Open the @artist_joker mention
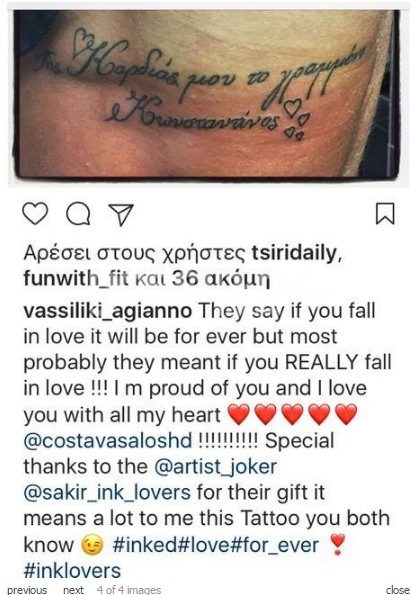This screenshot has height=595, width=412. pyautogui.click(x=215, y=467)
